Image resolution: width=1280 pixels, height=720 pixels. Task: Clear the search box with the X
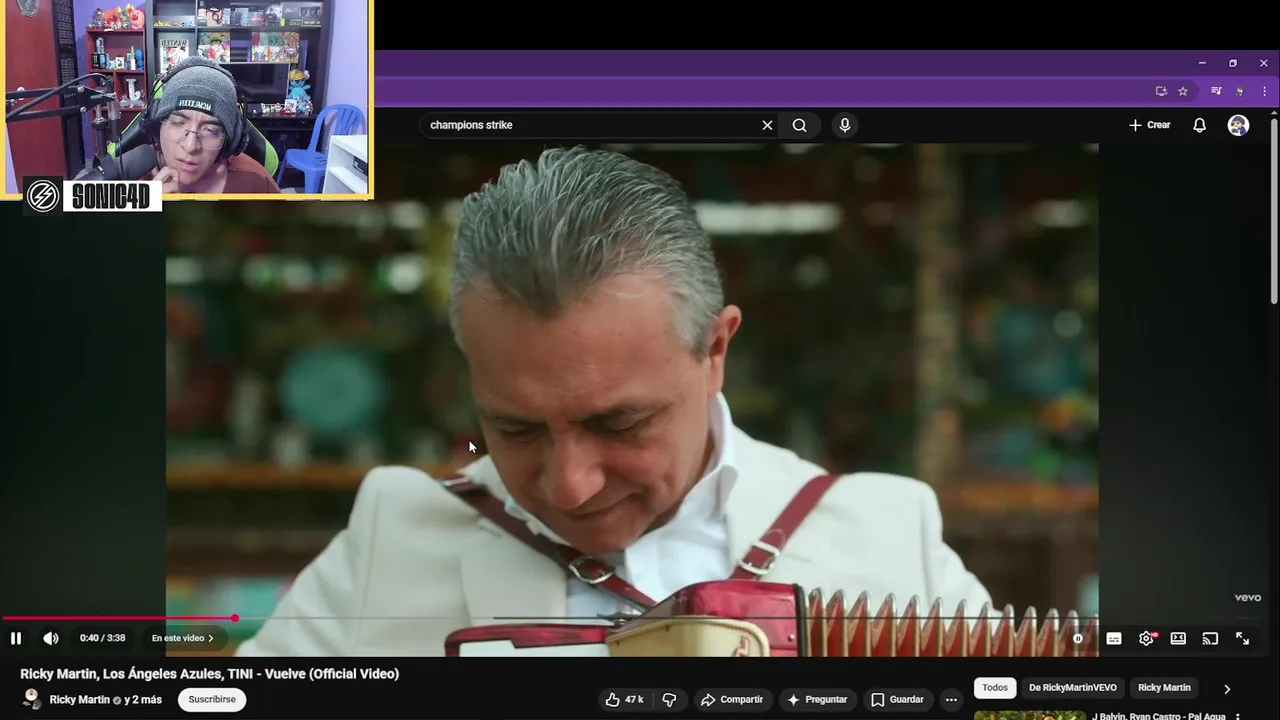pyautogui.click(x=767, y=125)
